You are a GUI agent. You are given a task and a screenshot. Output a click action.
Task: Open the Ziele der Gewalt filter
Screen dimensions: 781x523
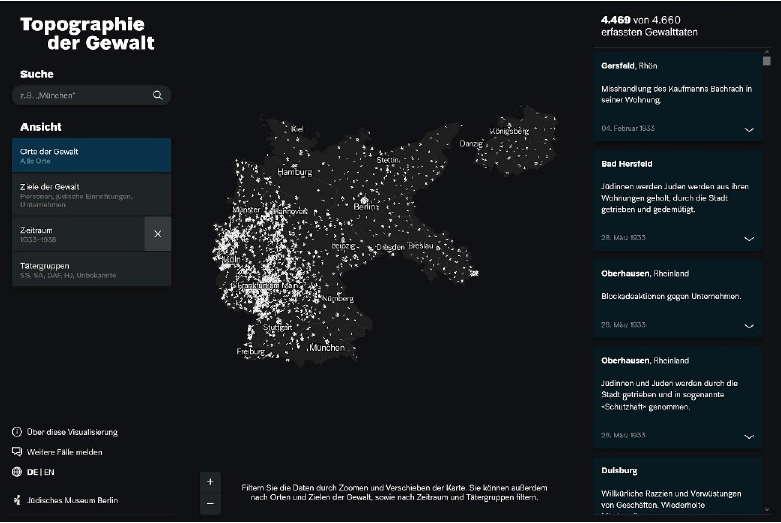click(x=91, y=193)
